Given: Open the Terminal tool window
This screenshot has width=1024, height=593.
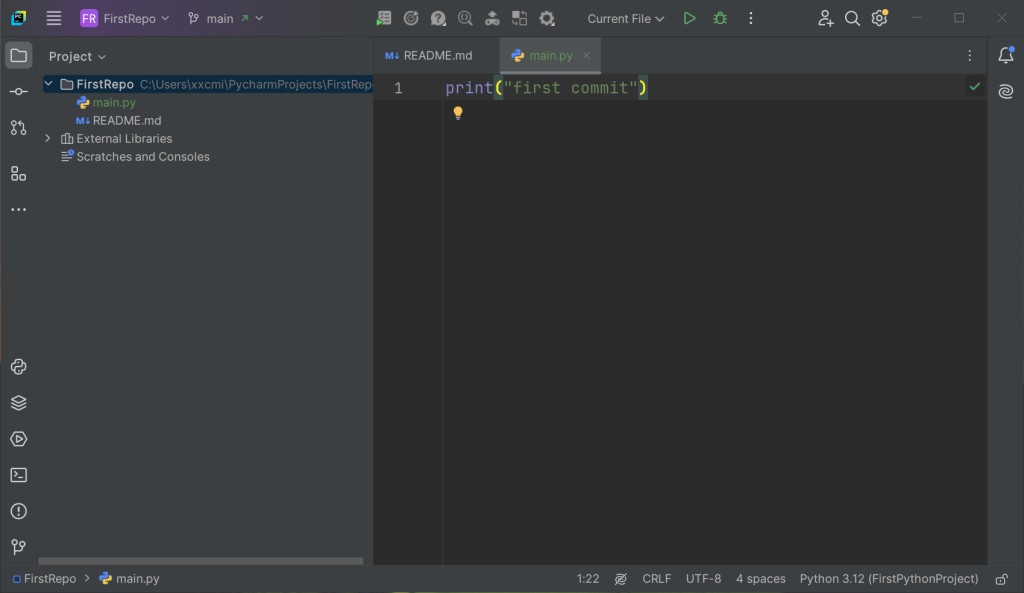Looking at the screenshot, I should pos(18,475).
